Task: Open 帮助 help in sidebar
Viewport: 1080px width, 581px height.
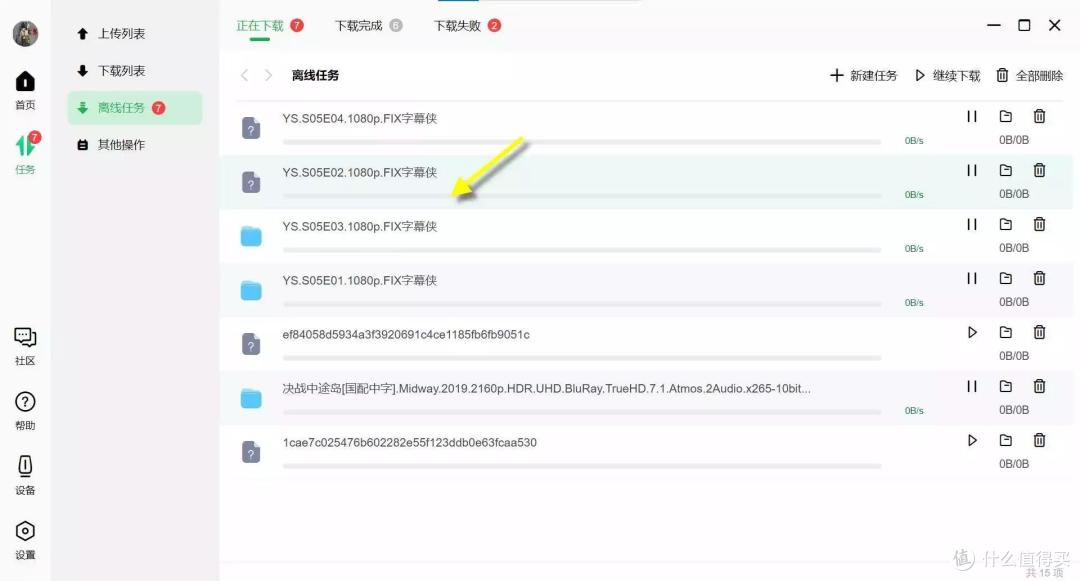Action: coord(25,411)
